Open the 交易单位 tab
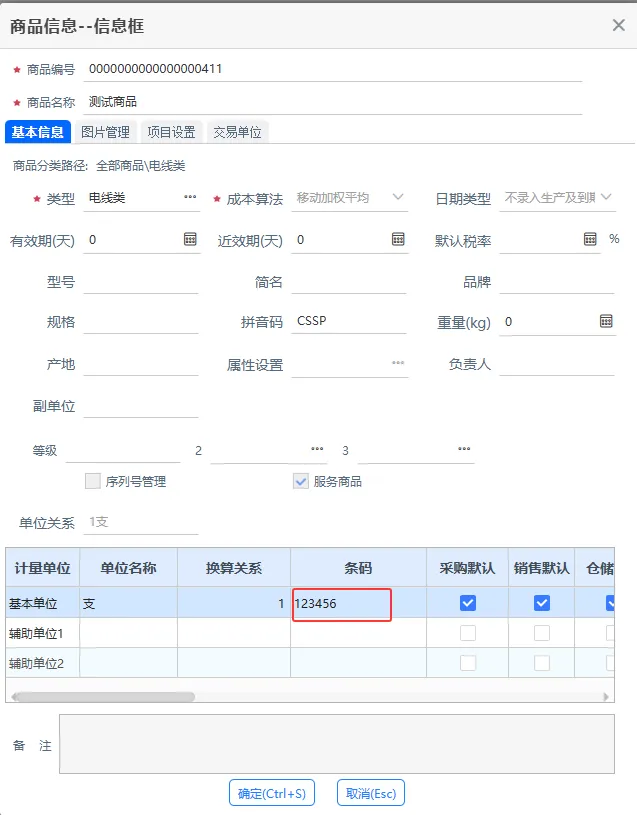 (237, 132)
